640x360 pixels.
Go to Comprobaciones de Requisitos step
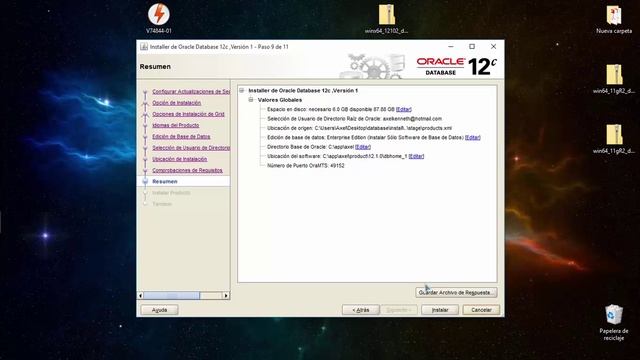point(187,170)
